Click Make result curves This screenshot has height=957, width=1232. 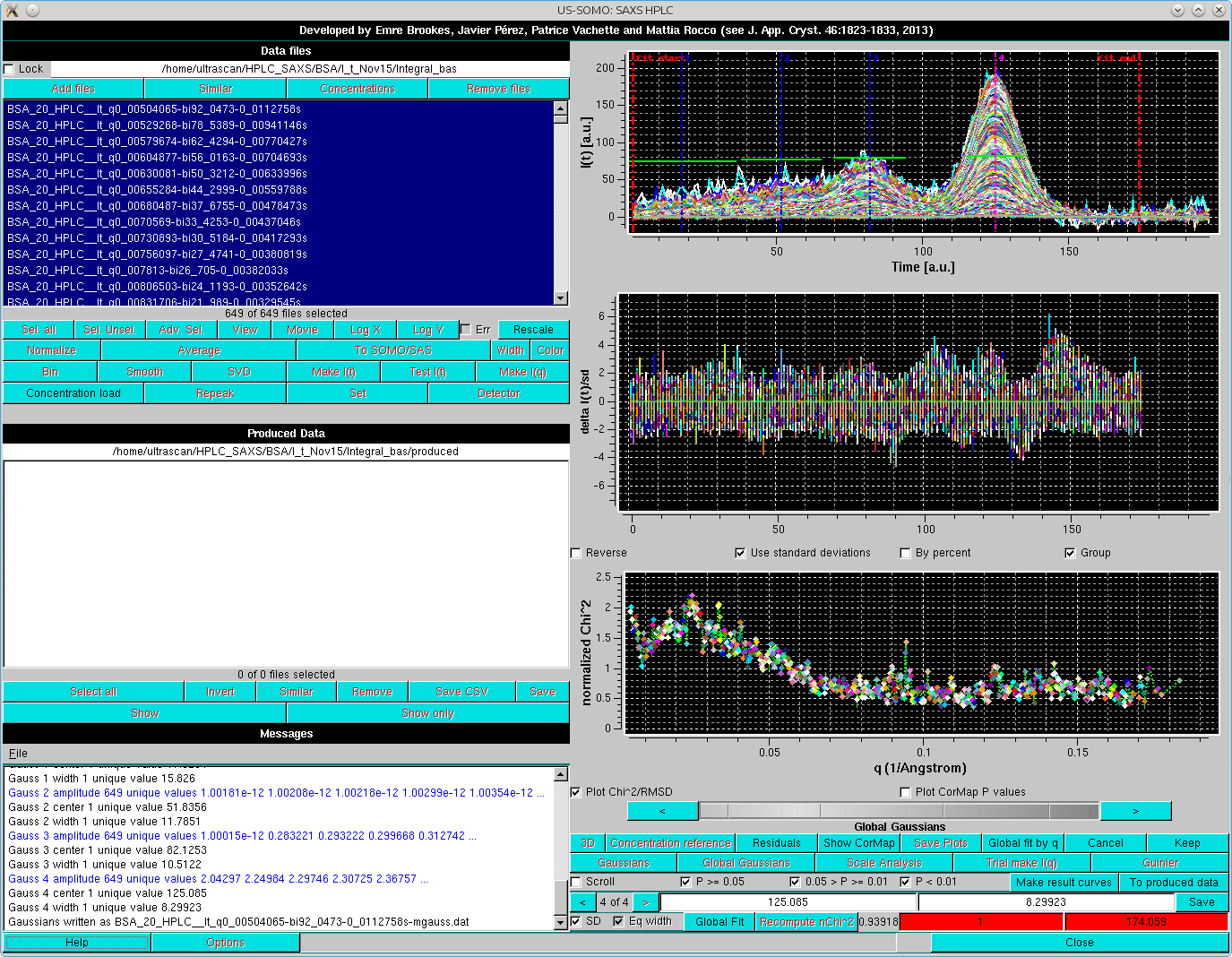tap(1064, 883)
